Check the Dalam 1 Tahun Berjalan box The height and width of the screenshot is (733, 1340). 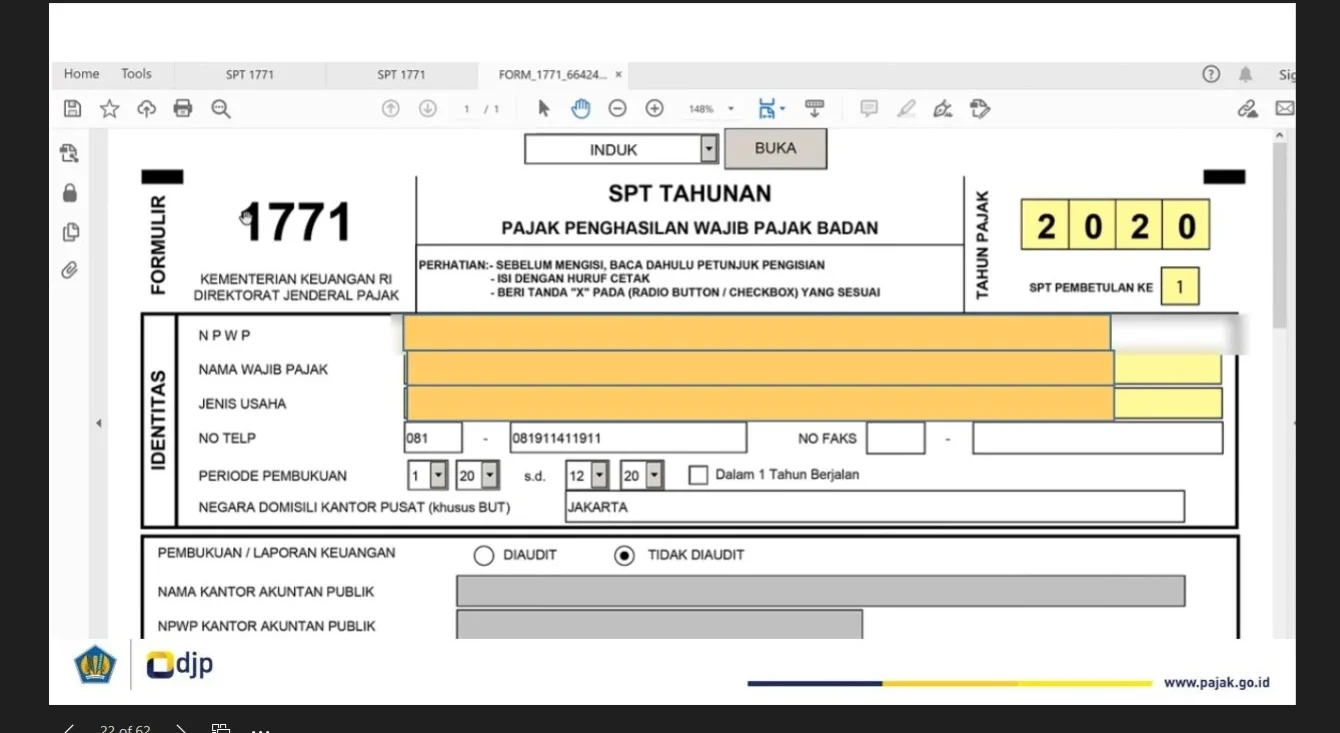click(698, 475)
